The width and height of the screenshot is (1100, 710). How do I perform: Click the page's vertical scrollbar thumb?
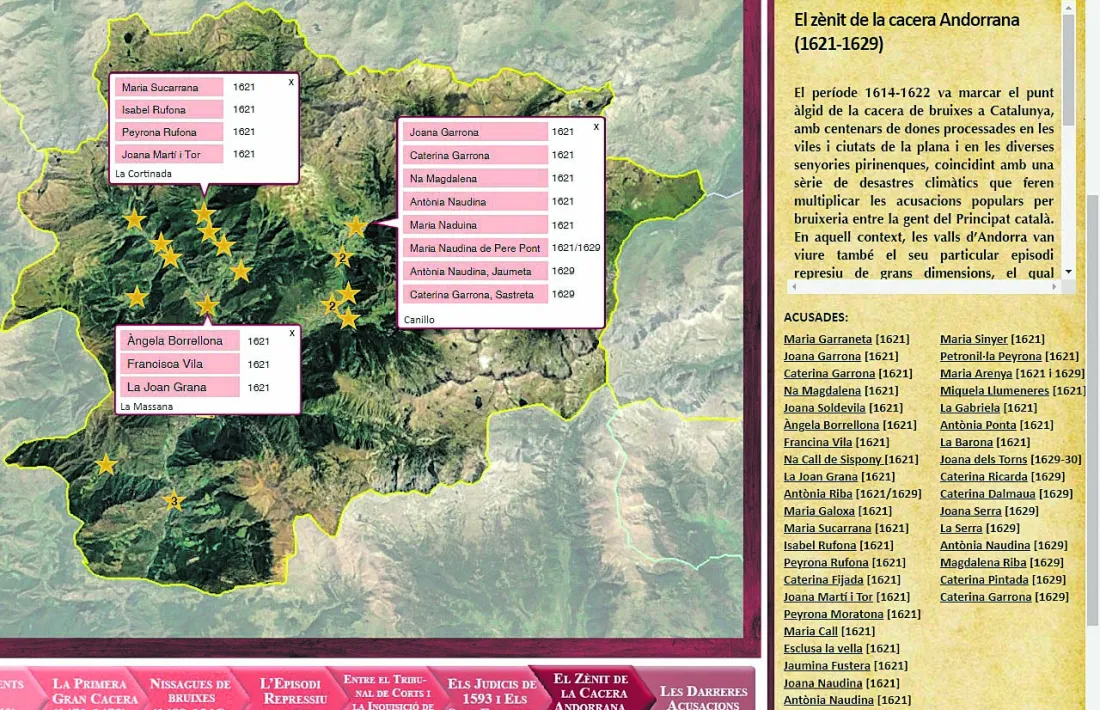pyautogui.click(x=1093, y=410)
